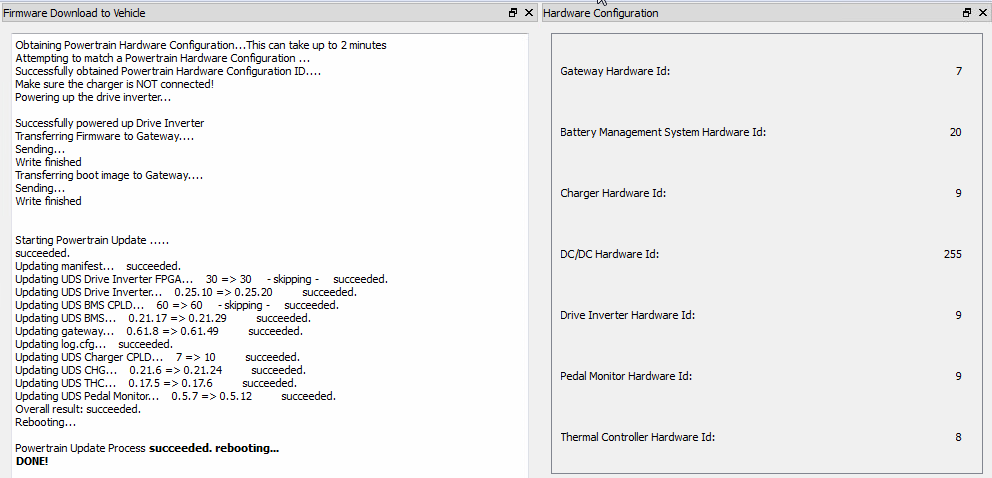This screenshot has width=992, height=478.
Task: Click the 'Updating UDS Pedal Monitor' log line
Action: tap(175, 396)
